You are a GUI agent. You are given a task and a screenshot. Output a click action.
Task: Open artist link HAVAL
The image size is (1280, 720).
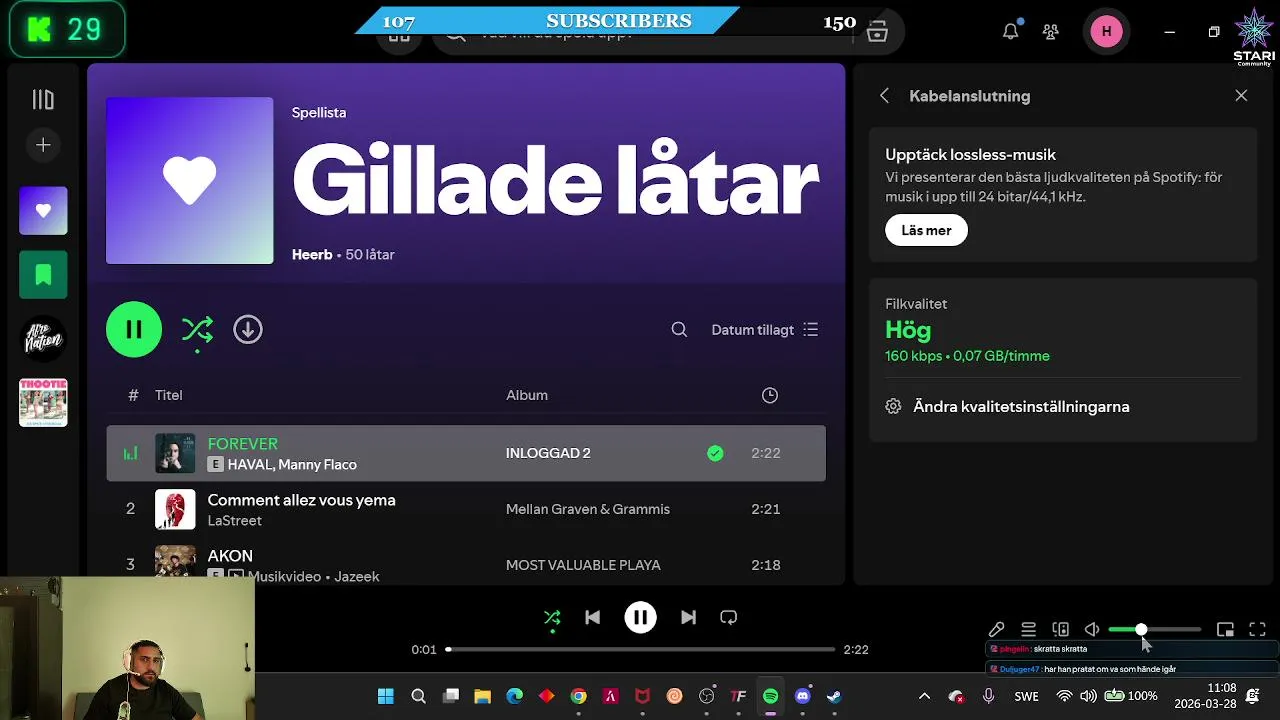pos(249,464)
